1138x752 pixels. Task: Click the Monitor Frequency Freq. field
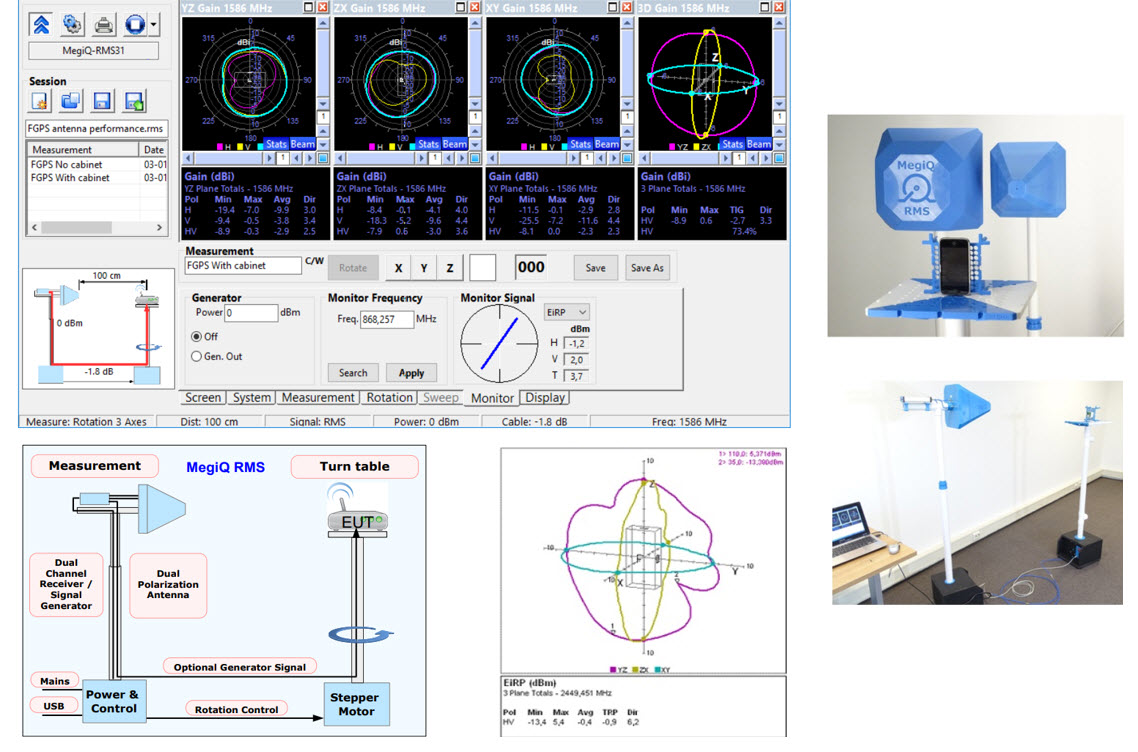(387, 319)
